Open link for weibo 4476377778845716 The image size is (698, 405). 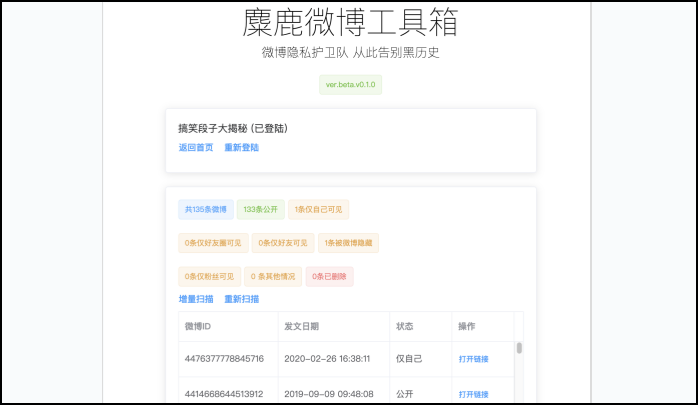(x=473, y=359)
